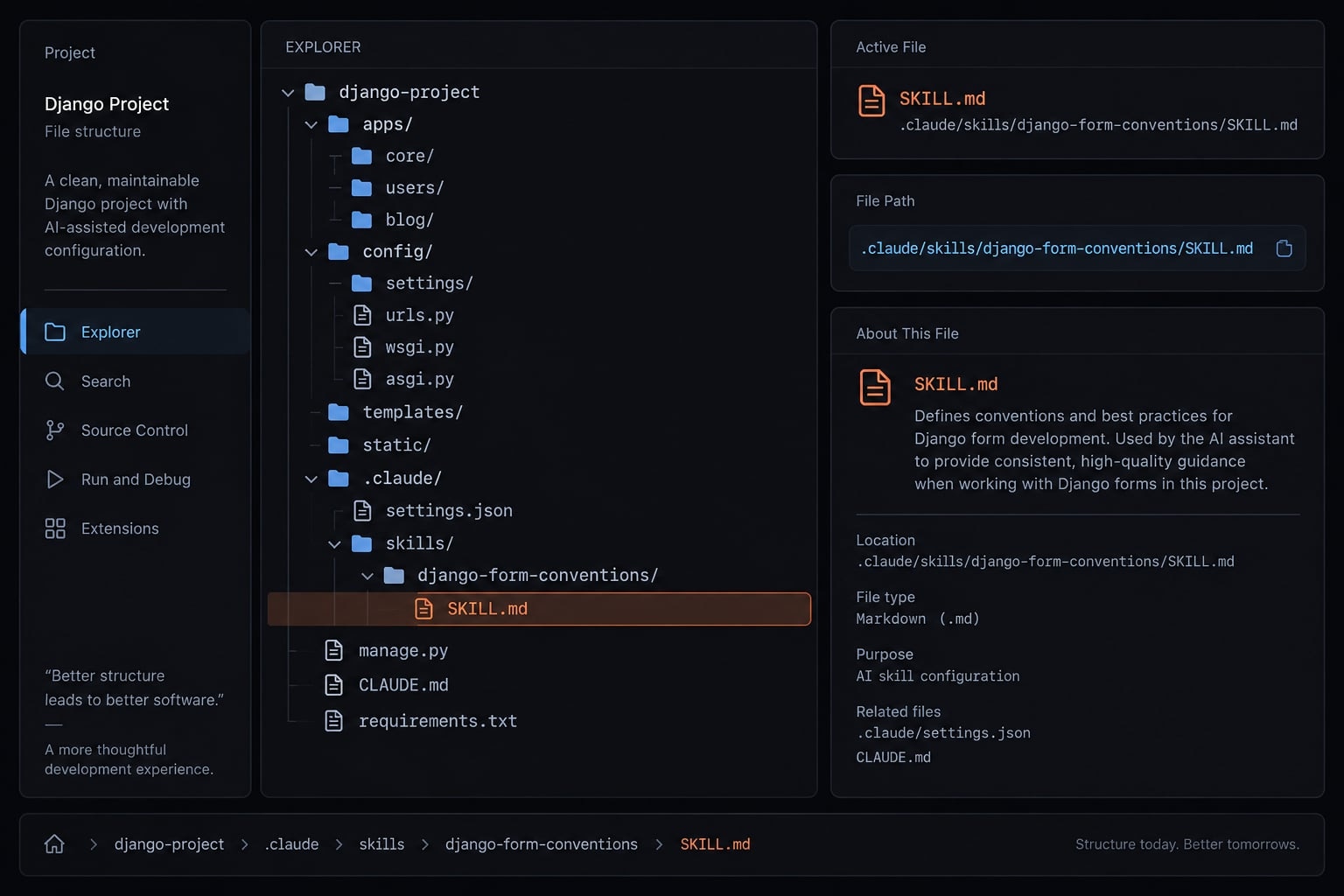
Task: Go to django-form-conventions in breadcrumb
Action: (x=542, y=843)
